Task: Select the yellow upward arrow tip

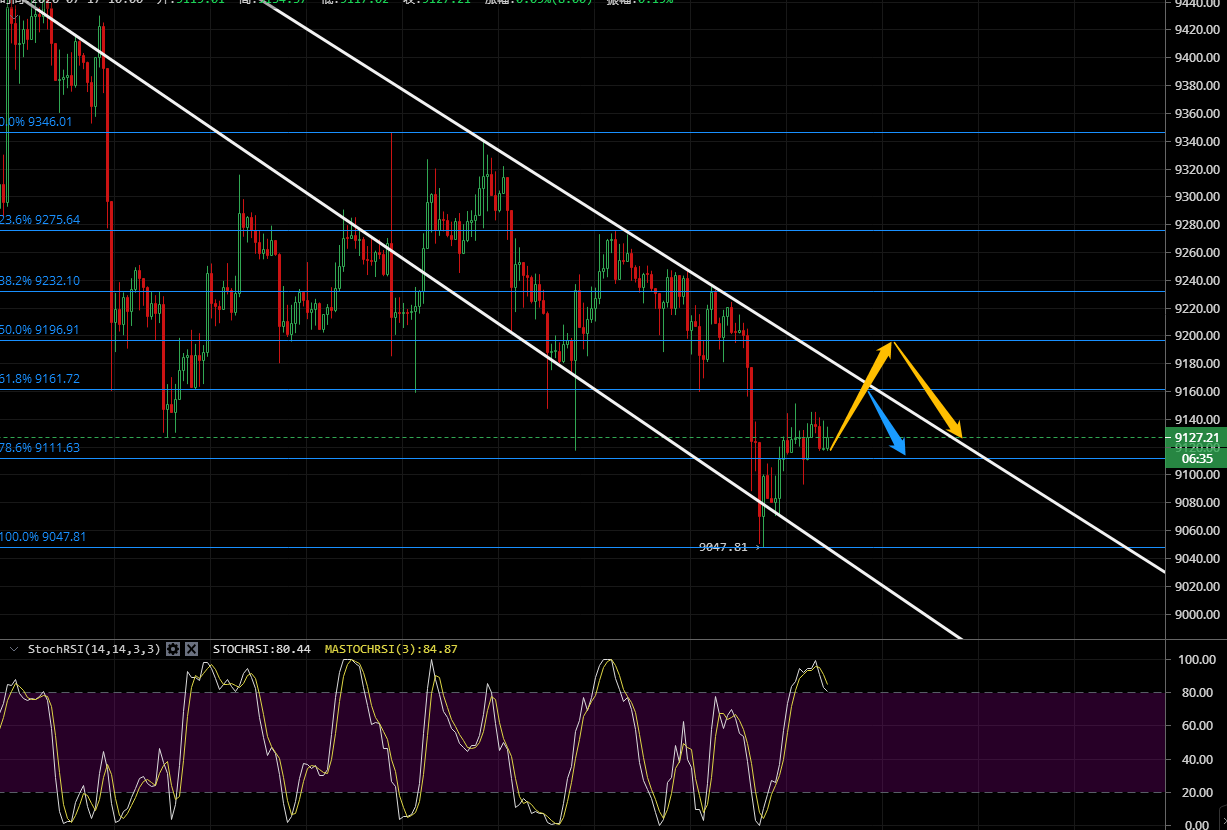Action: click(890, 345)
